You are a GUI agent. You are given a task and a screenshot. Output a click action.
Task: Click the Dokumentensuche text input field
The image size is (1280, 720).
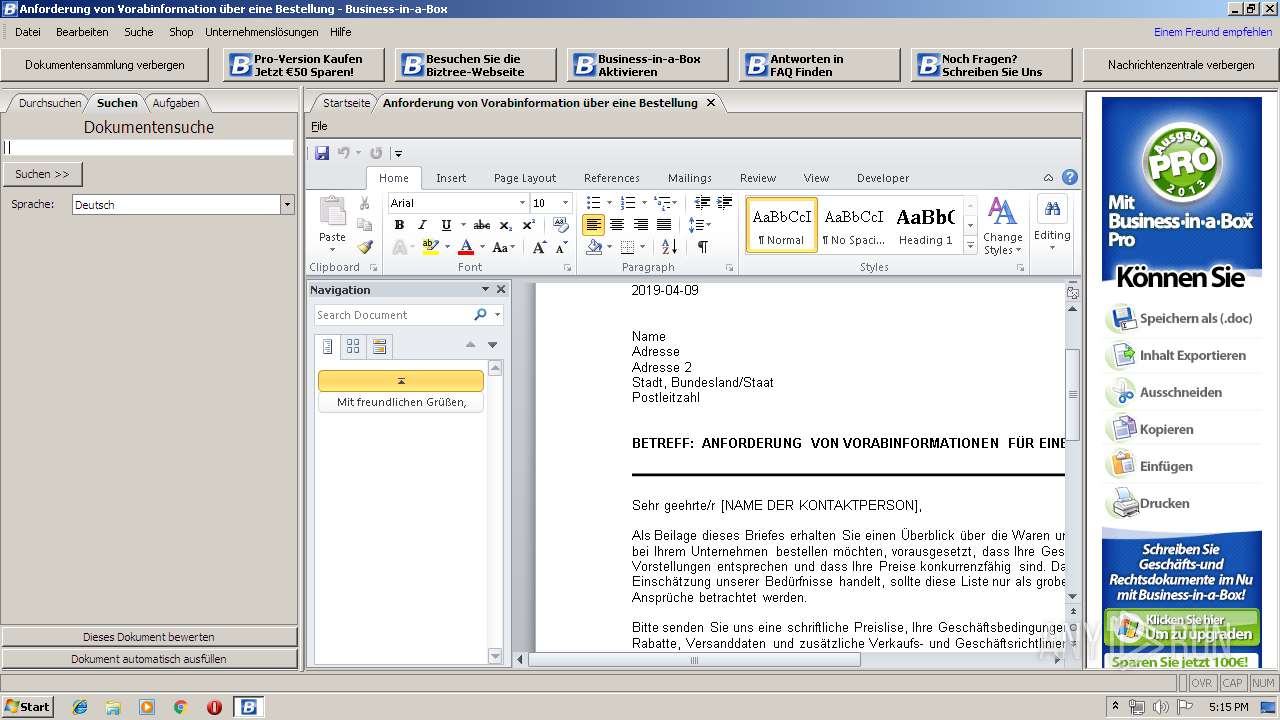click(x=148, y=147)
